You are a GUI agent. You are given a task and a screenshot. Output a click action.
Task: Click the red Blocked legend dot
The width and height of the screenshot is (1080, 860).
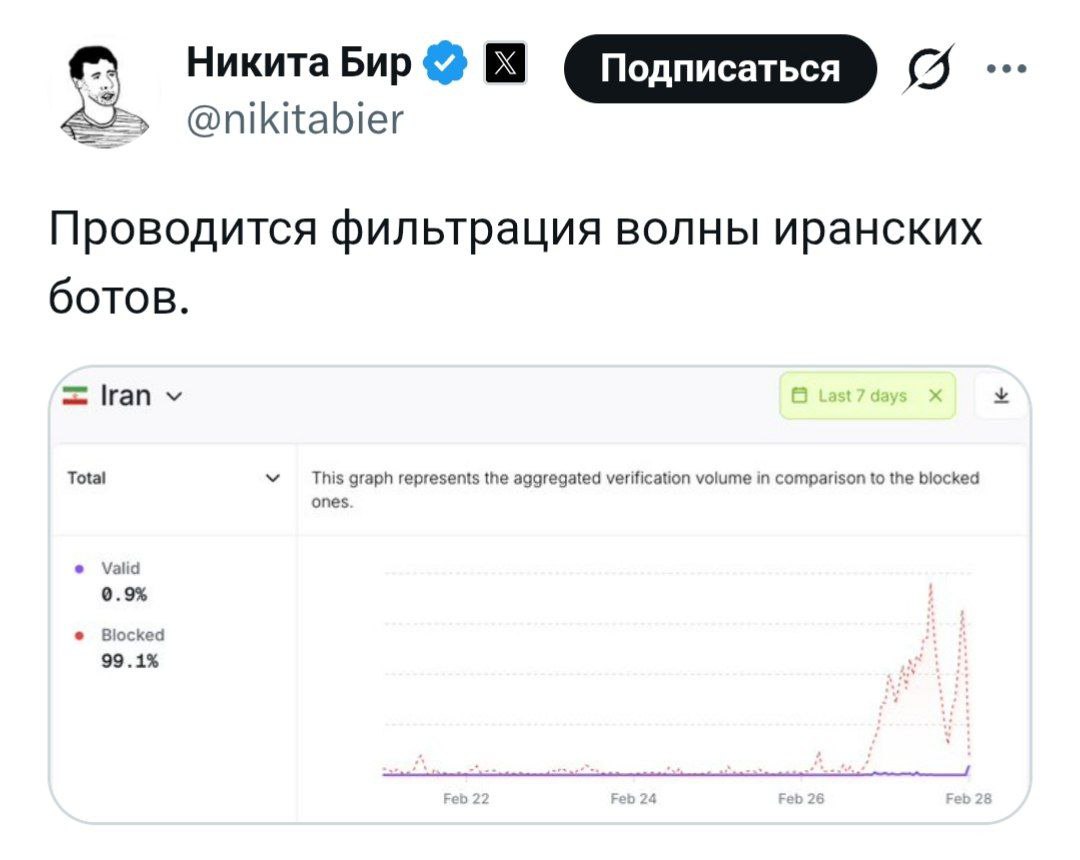coord(78,635)
